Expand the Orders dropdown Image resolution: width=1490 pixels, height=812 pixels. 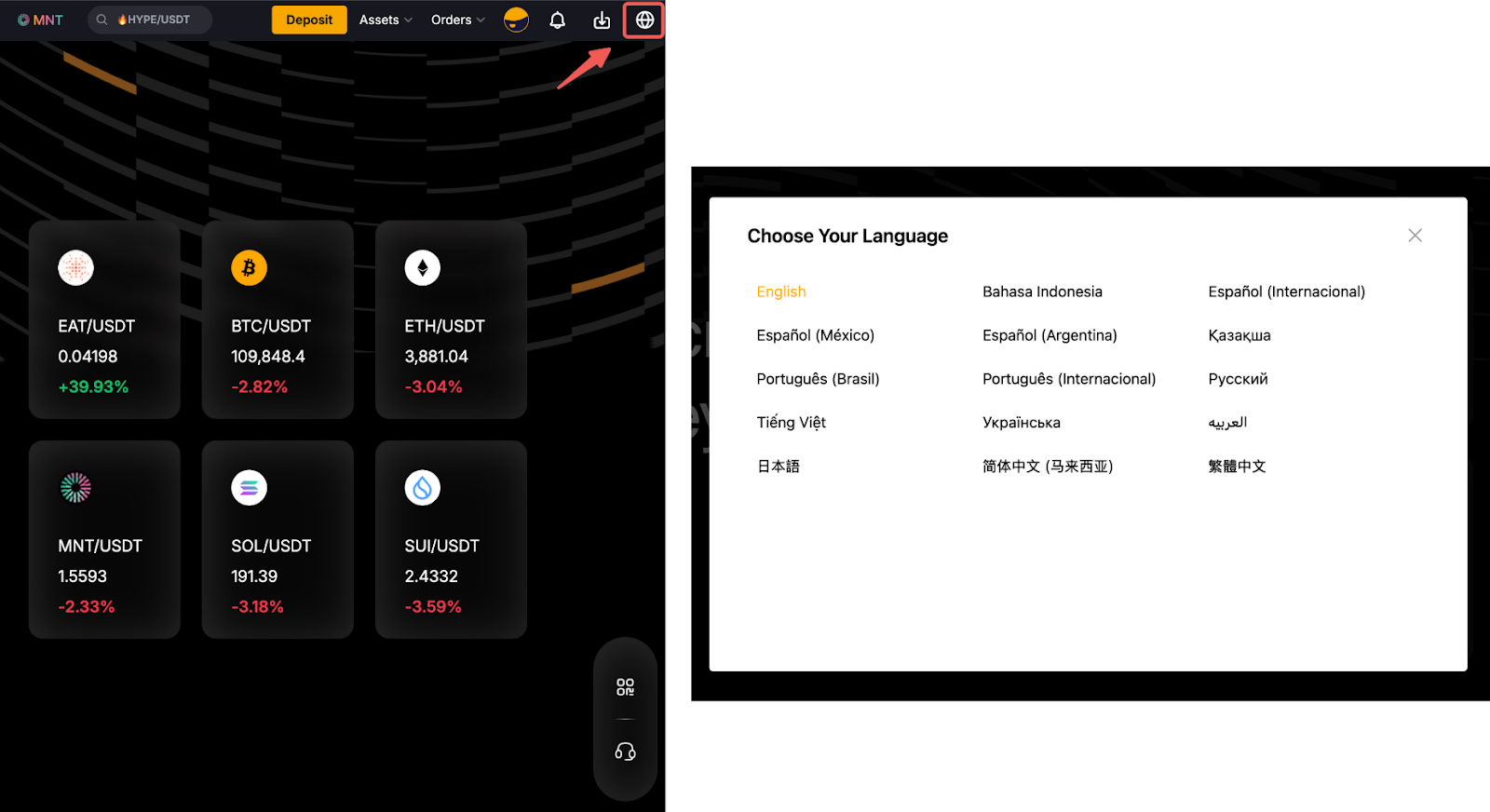tap(457, 20)
